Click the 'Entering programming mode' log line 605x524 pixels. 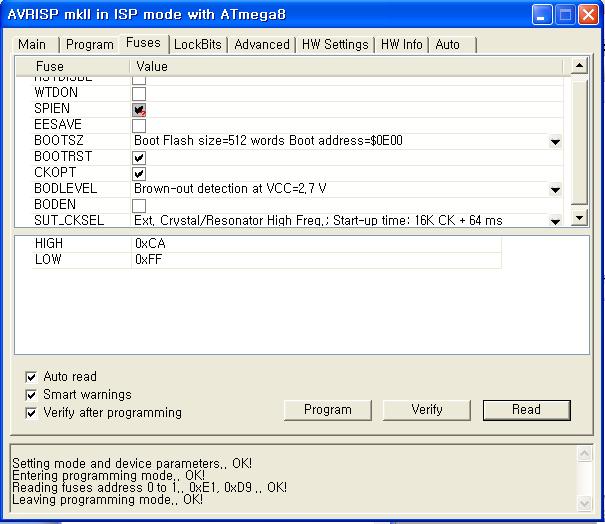pos(108,475)
